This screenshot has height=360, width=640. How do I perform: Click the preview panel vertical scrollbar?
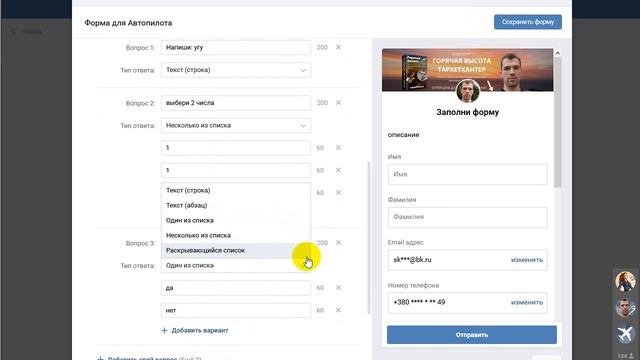(x=558, y=122)
